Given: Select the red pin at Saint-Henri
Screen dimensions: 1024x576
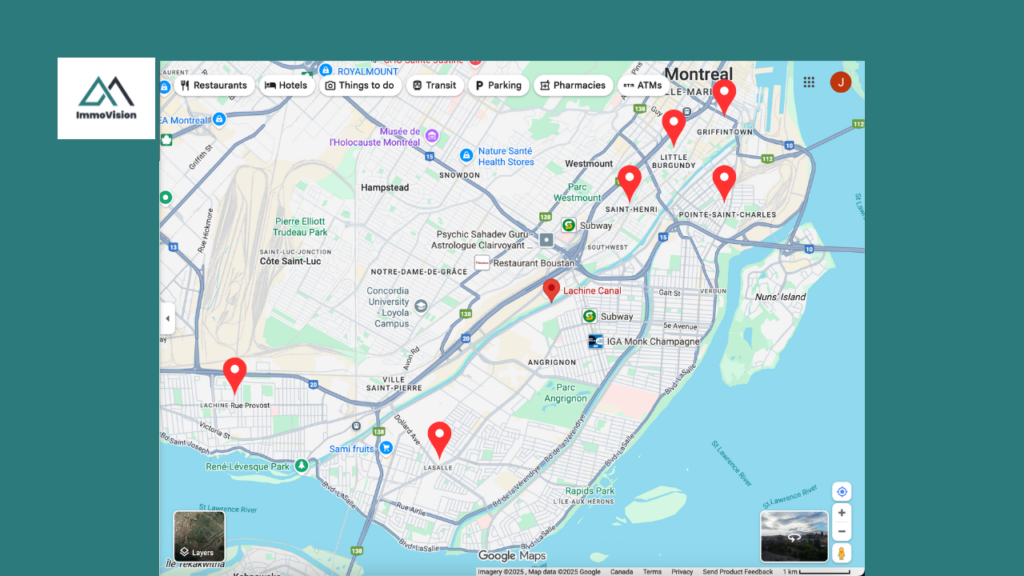Looking at the screenshot, I should (x=629, y=181).
